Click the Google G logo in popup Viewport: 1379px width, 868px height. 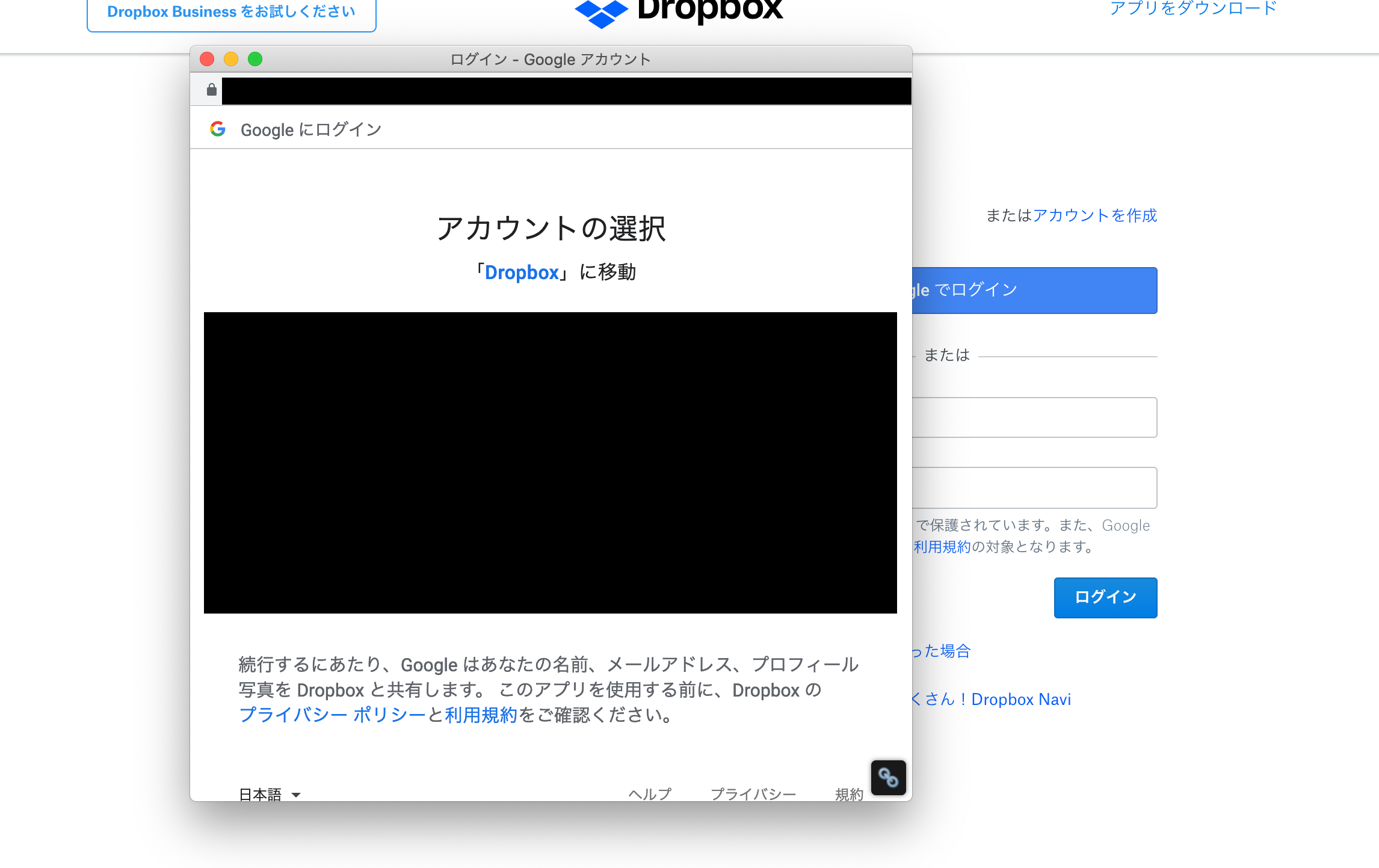tap(218, 129)
